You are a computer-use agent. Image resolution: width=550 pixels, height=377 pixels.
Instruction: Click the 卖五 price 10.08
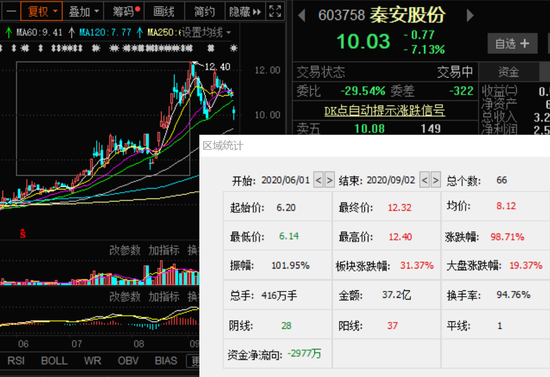click(369, 129)
